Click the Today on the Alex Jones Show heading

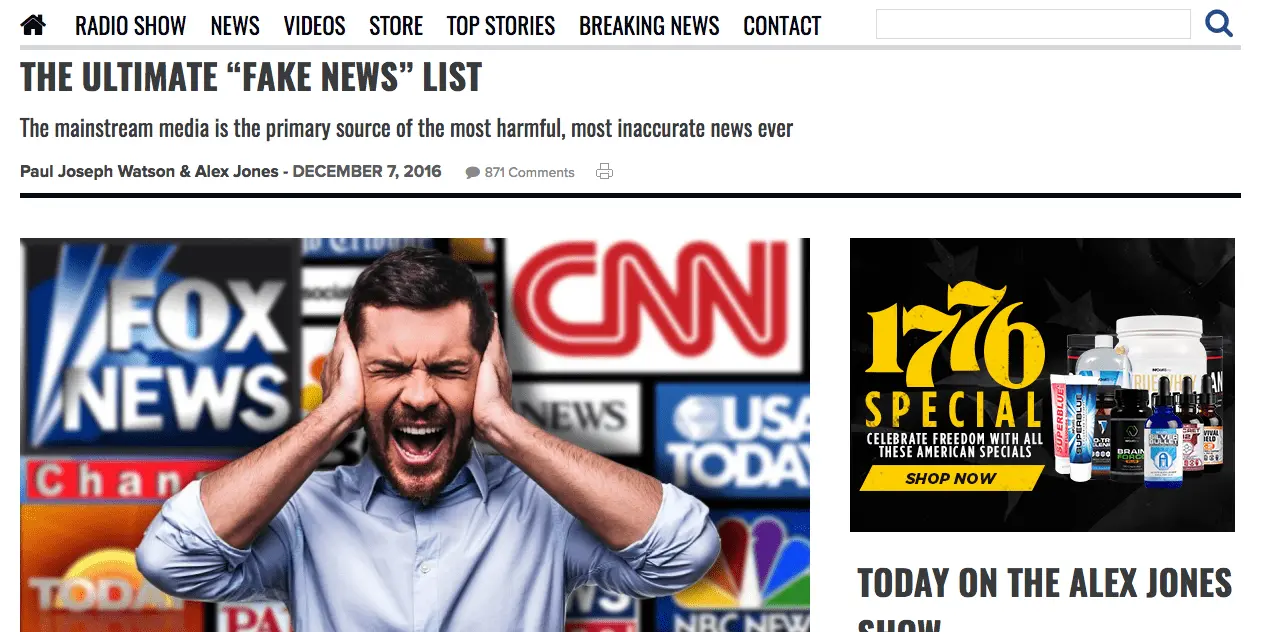pyautogui.click(x=1044, y=583)
